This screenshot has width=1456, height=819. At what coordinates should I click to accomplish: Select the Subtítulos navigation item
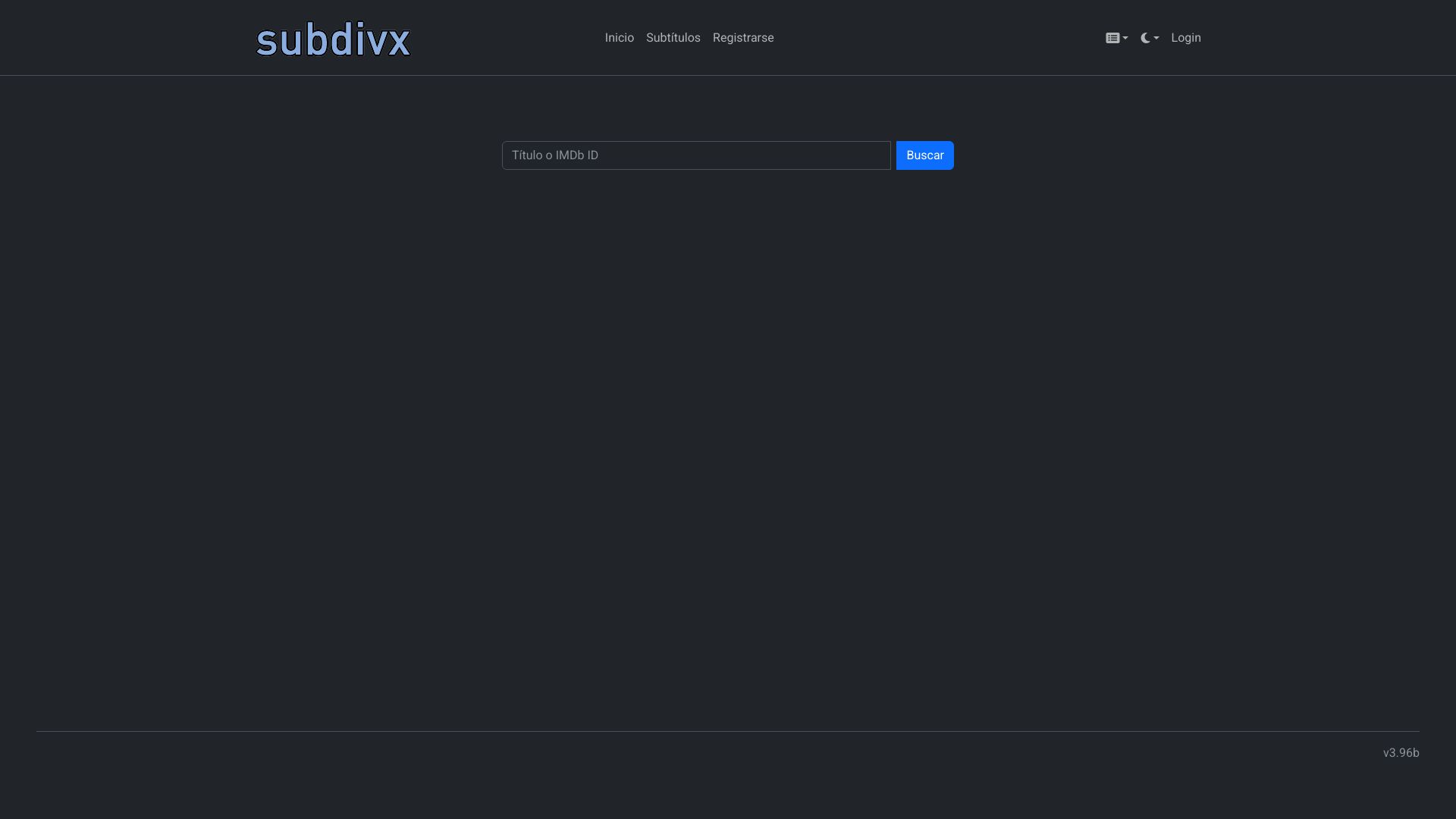pyautogui.click(x=673, y=38)
